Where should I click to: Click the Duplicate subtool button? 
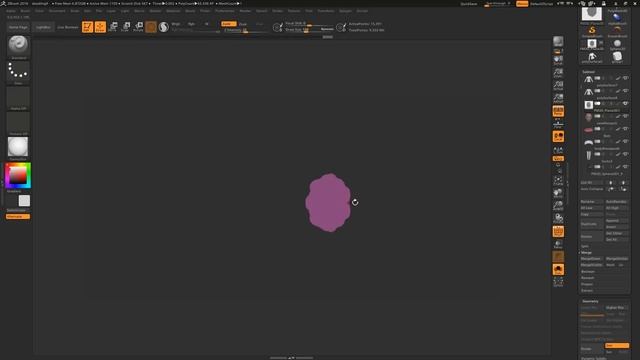[x=591, y=224]
